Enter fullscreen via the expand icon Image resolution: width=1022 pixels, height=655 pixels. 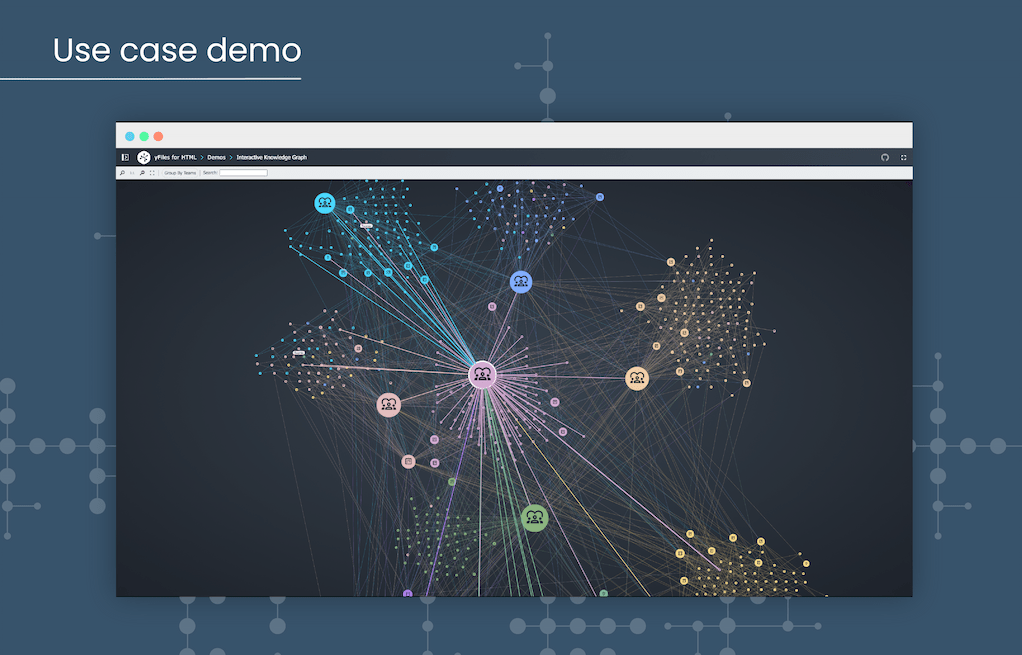click(x=903, y=157)
